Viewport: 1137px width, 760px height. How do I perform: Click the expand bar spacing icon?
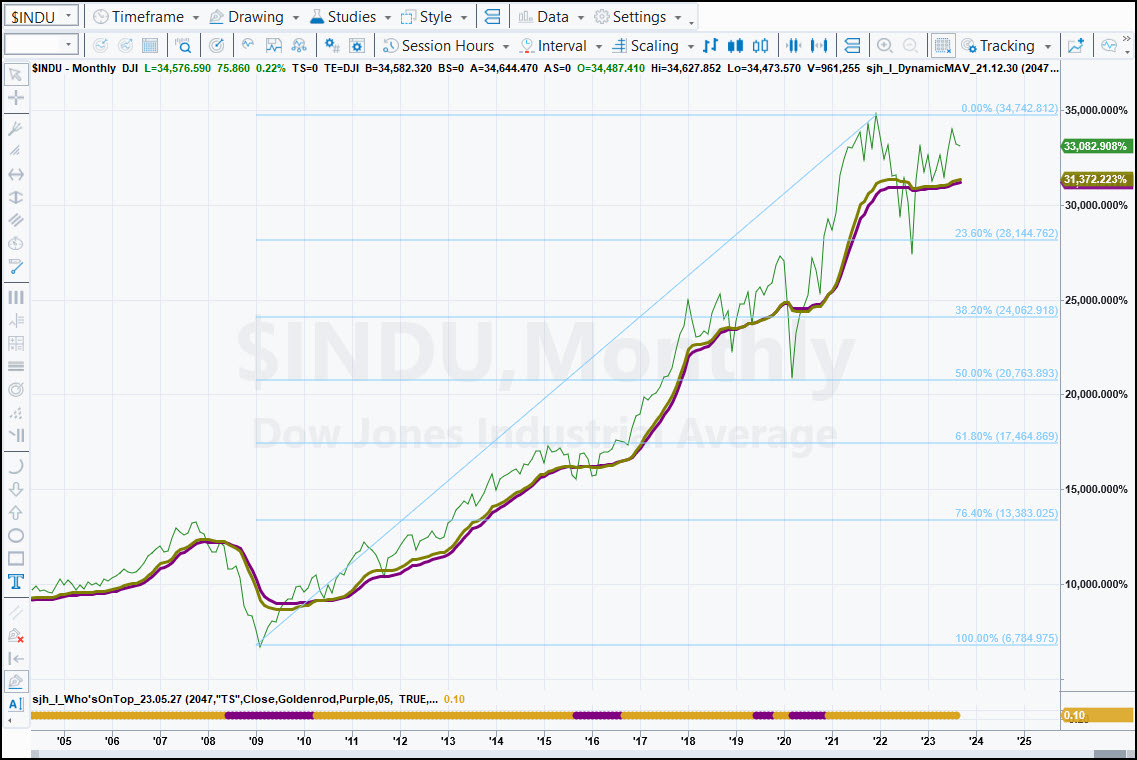tap(819, 46)
